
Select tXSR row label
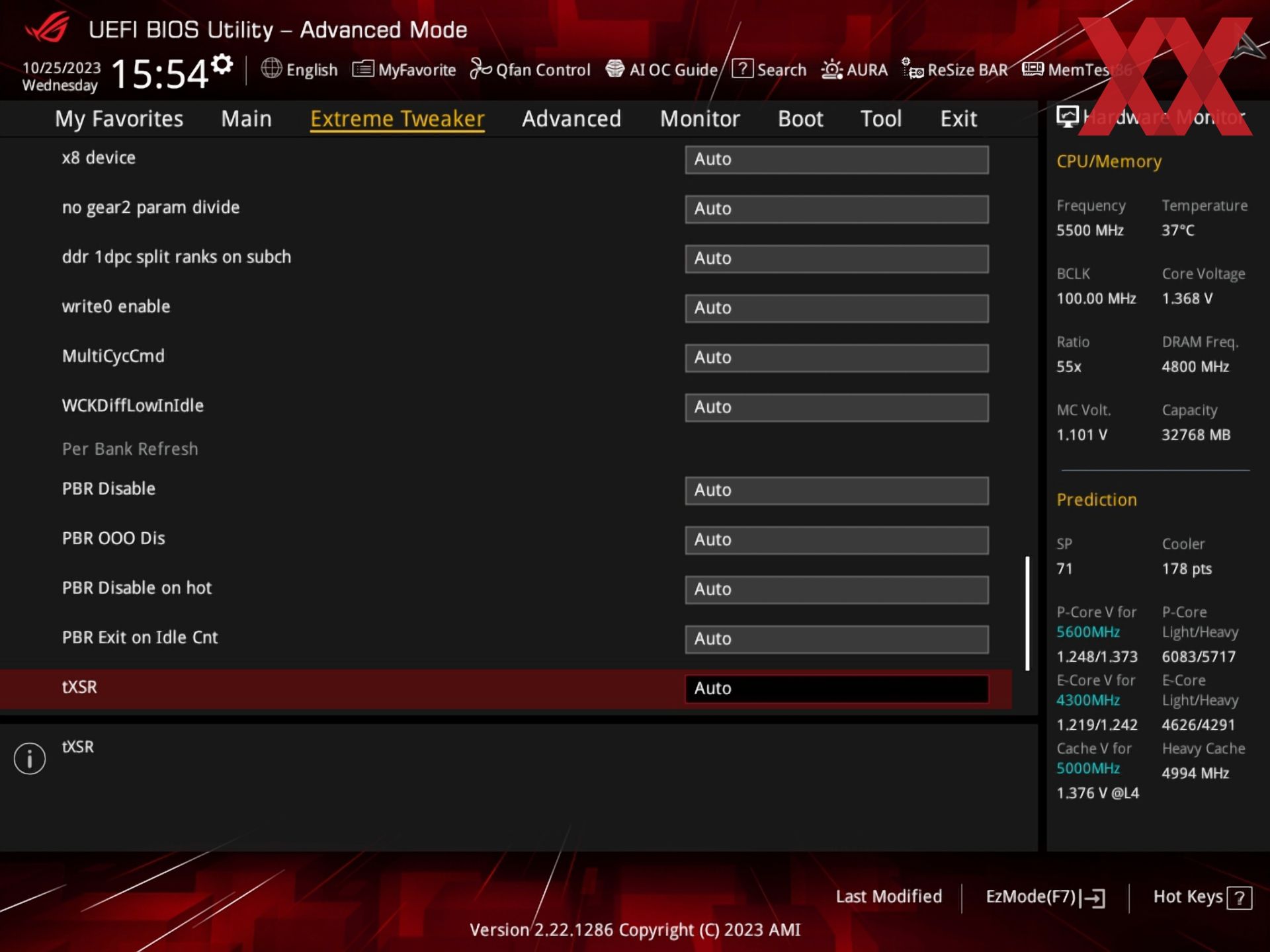coord(79,688)
